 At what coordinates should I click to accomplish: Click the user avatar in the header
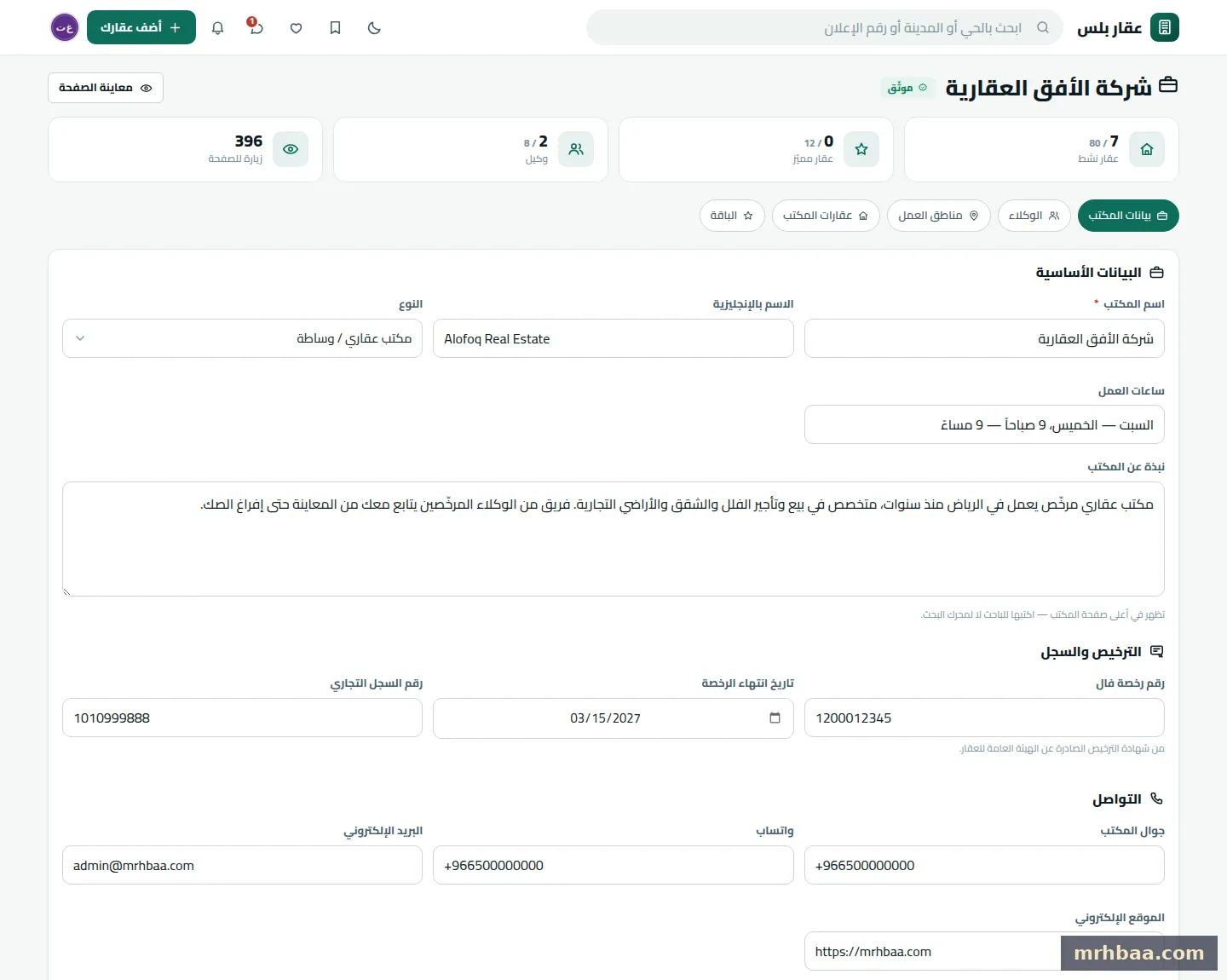pyautogui.click(x=65, y=27)
